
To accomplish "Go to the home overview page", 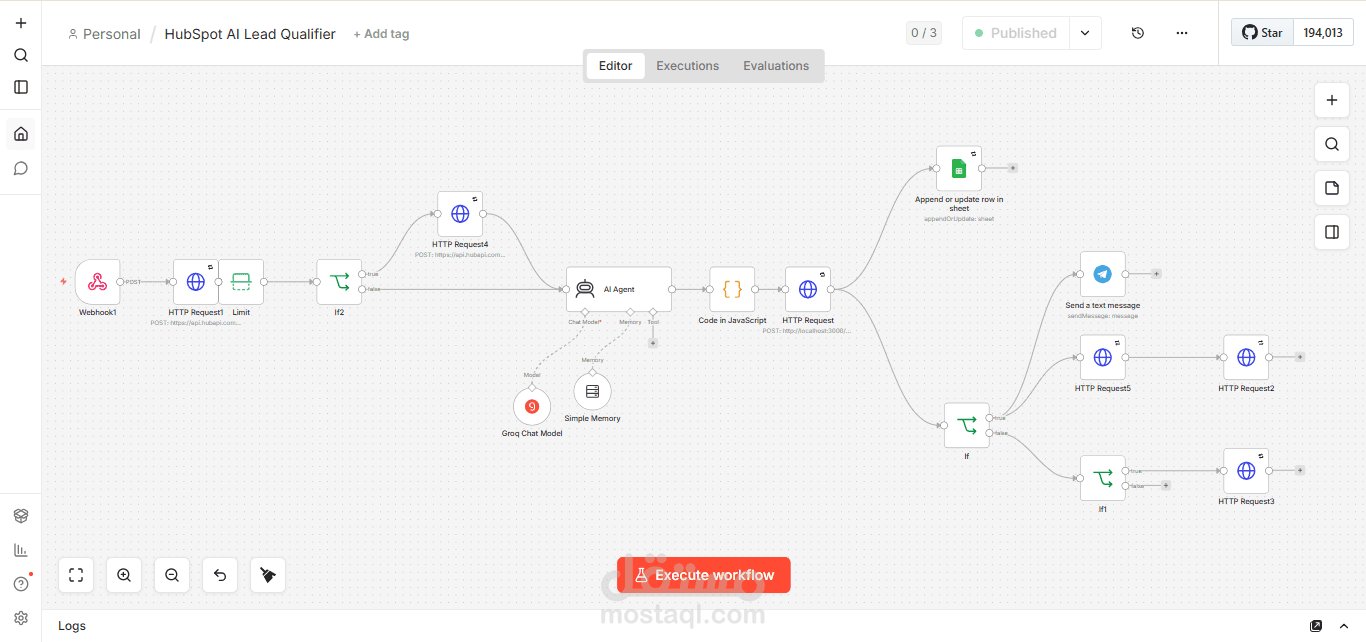I will (21, 134).
